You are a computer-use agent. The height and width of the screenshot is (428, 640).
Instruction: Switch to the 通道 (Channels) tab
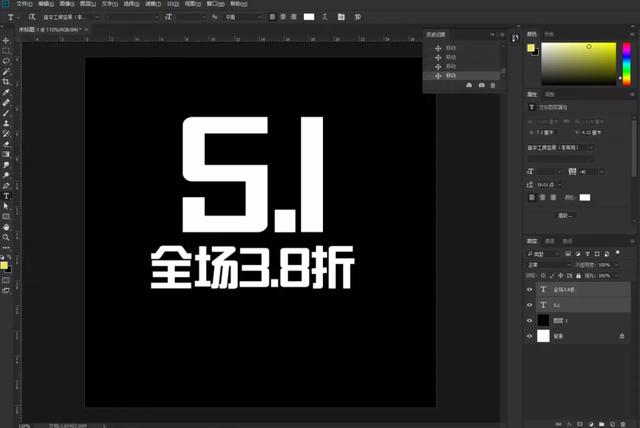551,241
